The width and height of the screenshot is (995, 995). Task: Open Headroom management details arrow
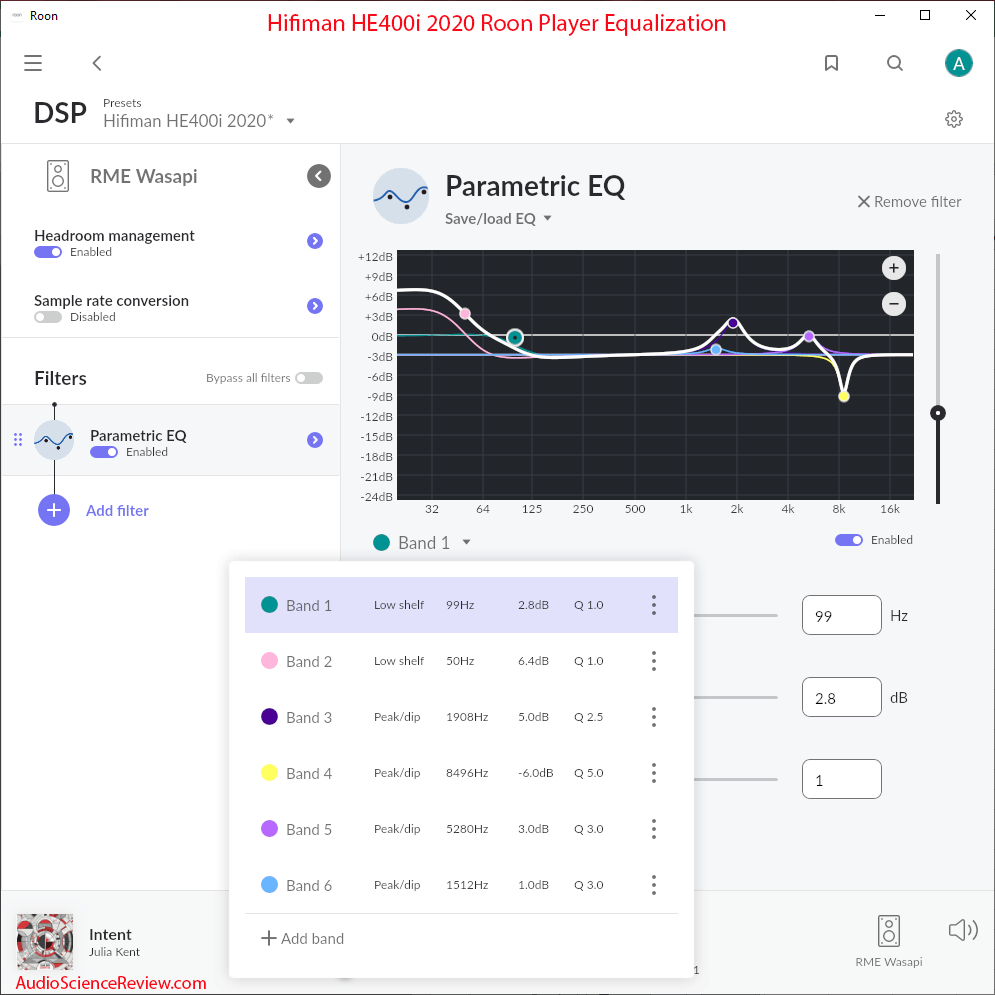(x=315, y=241)
